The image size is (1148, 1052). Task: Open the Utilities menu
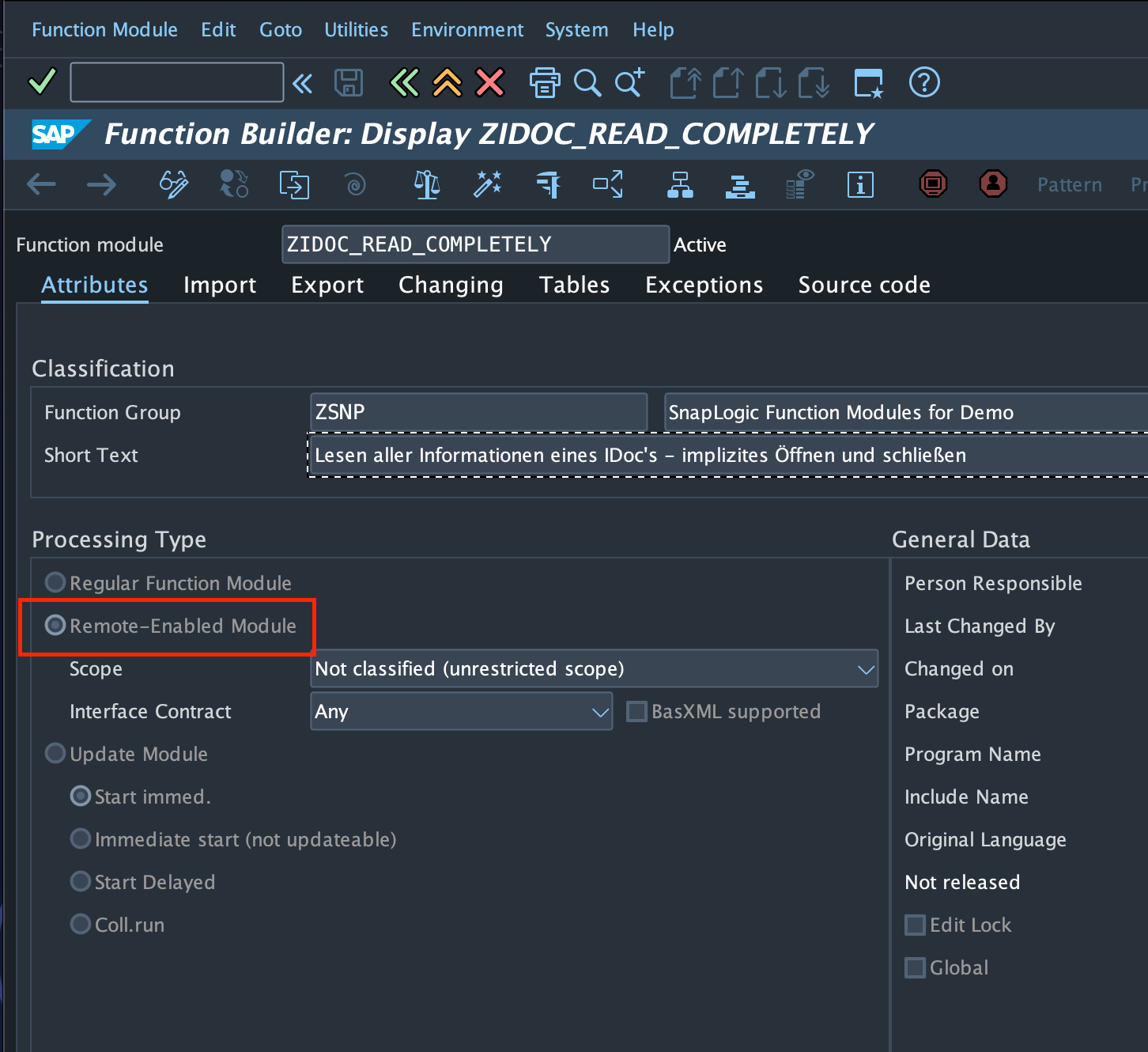356,30
